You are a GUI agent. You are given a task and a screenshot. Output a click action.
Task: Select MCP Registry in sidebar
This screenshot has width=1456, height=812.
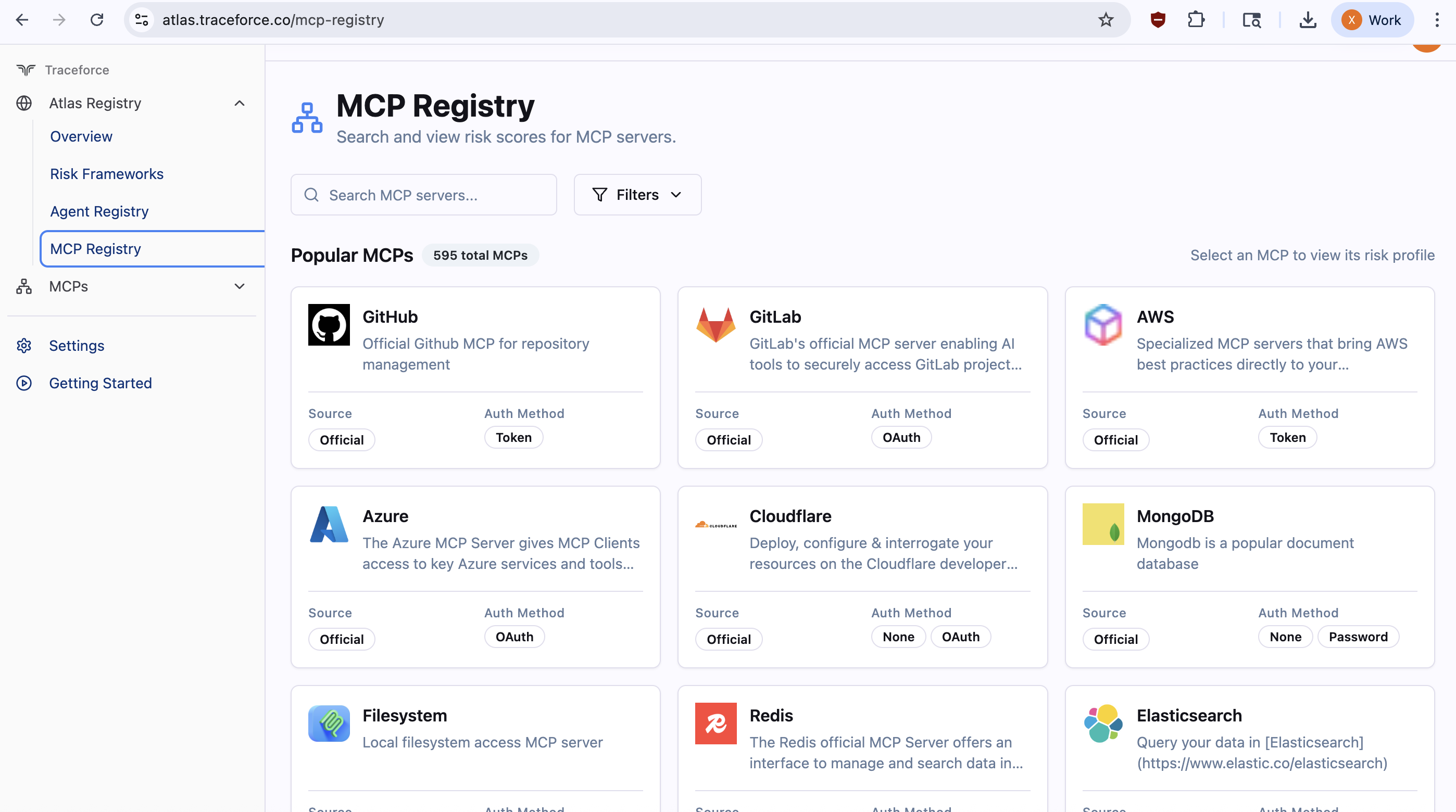152,249
